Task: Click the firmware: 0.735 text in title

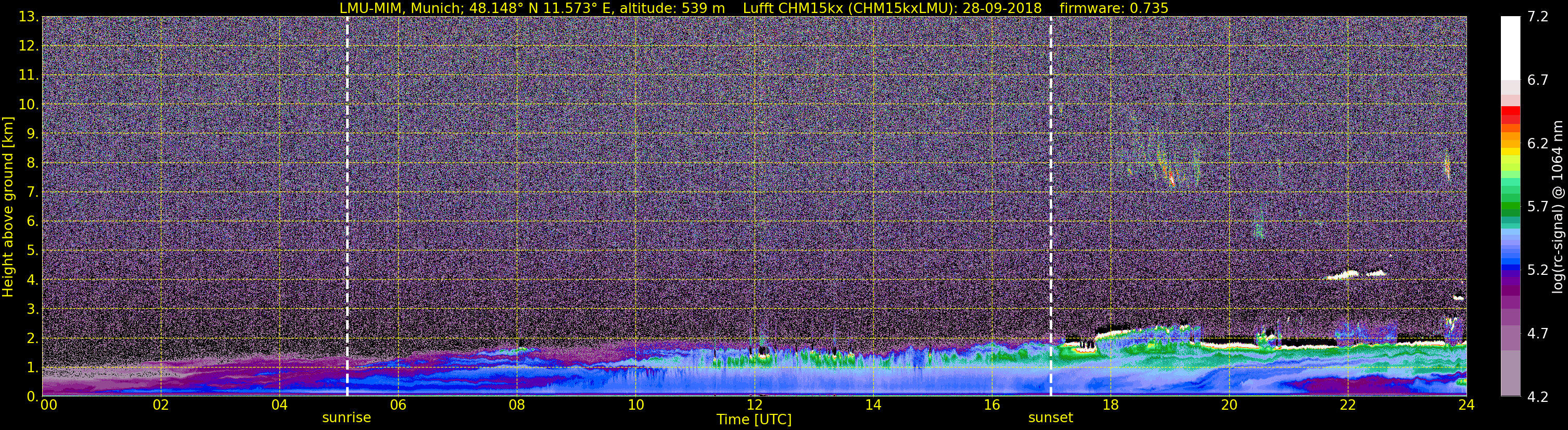Action: pos(1114,8)
